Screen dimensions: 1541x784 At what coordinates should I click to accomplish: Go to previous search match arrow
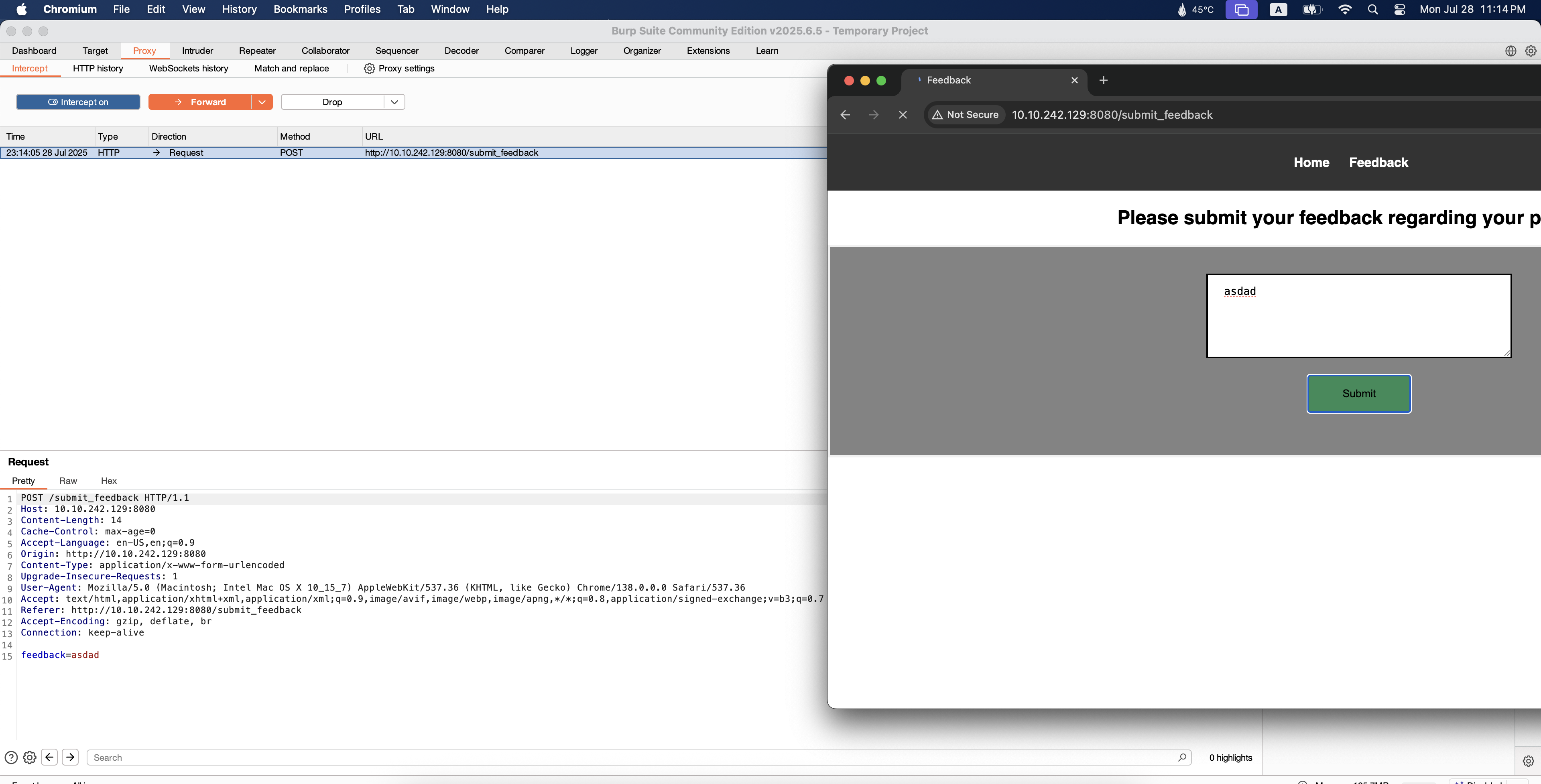(50, 757)
